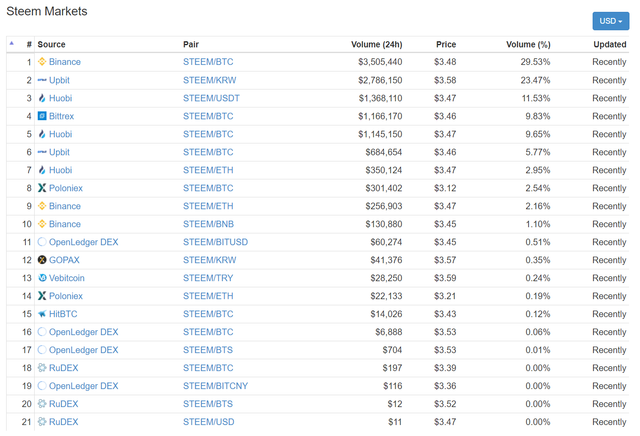Click the OpenLedger DEX icon in row 11
This screenshot has height=436, width=640.
click(42, 242)
